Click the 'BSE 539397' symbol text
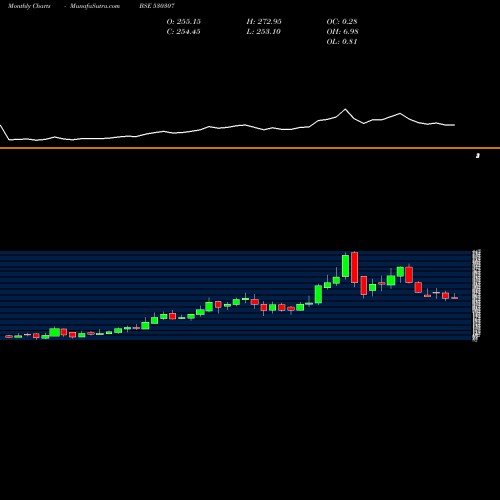Screen dimensions: 500x500 pyautogui.click(x=157, y=6)
